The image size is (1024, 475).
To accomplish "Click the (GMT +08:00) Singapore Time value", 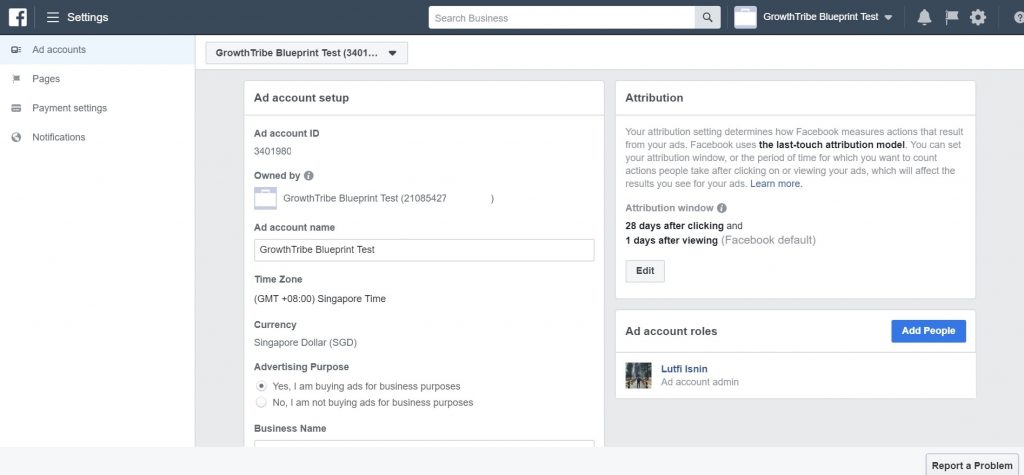I will tap(320, 299).
